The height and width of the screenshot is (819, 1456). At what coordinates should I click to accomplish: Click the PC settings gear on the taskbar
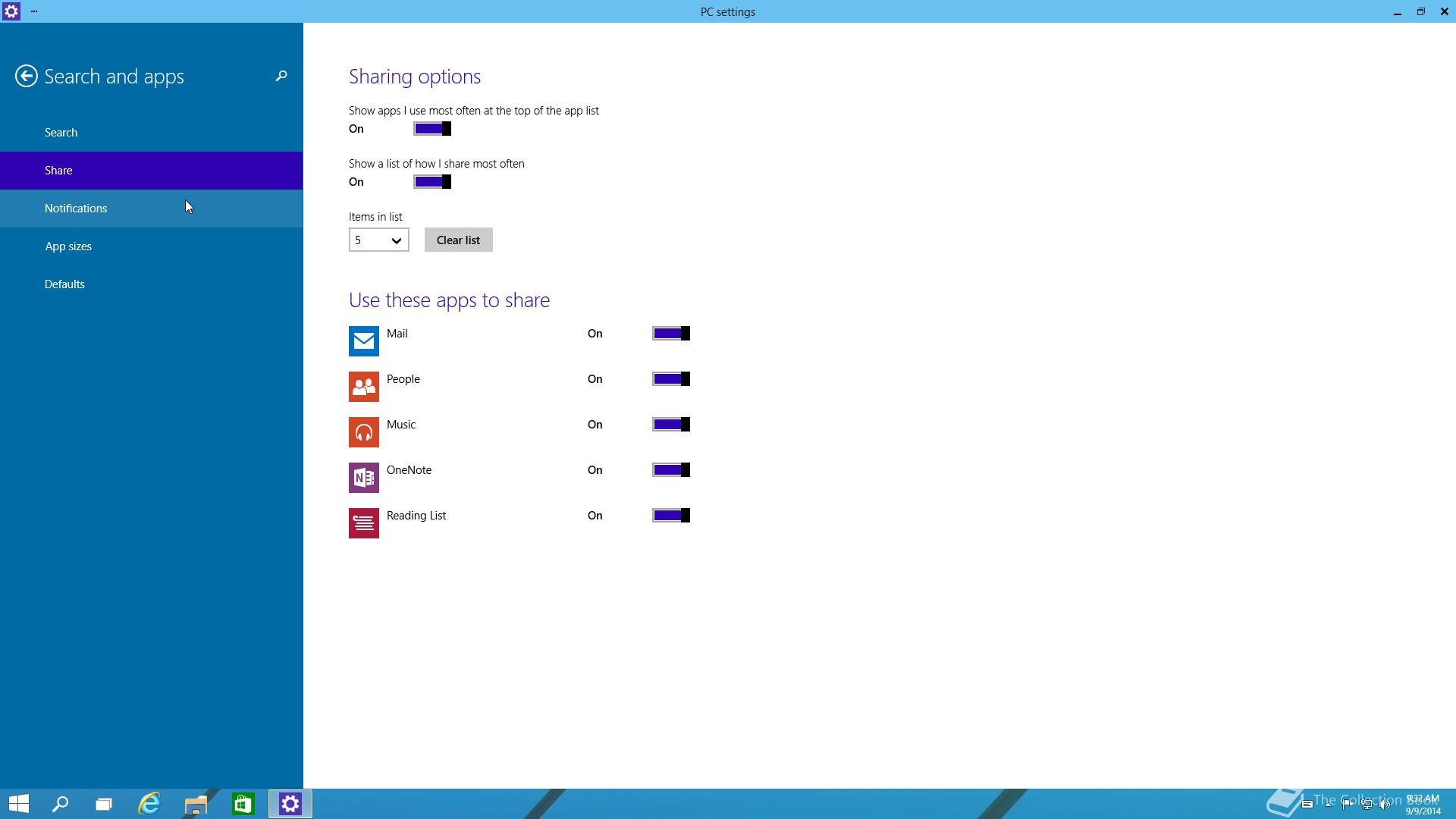click(290, 804)
